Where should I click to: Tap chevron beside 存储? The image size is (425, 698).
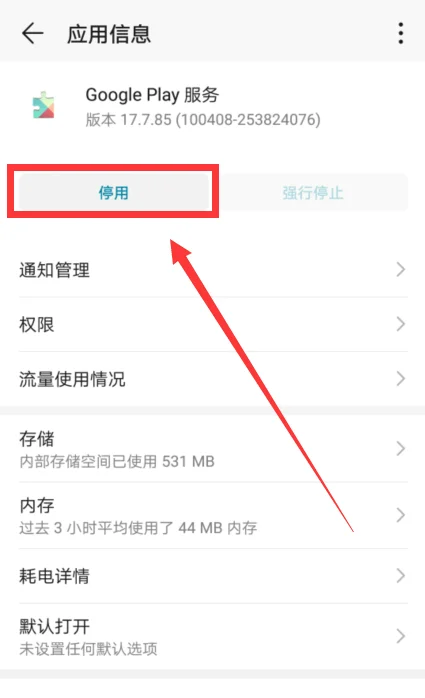pos(401,449)
